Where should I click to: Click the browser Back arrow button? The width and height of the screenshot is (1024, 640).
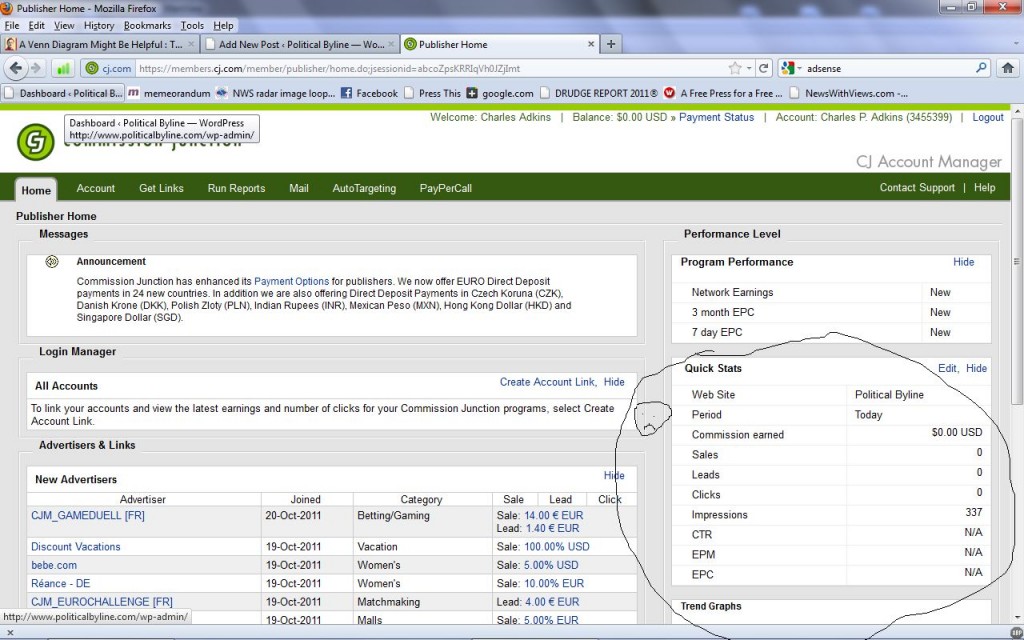pyautogui.click(x=16, y=68)
